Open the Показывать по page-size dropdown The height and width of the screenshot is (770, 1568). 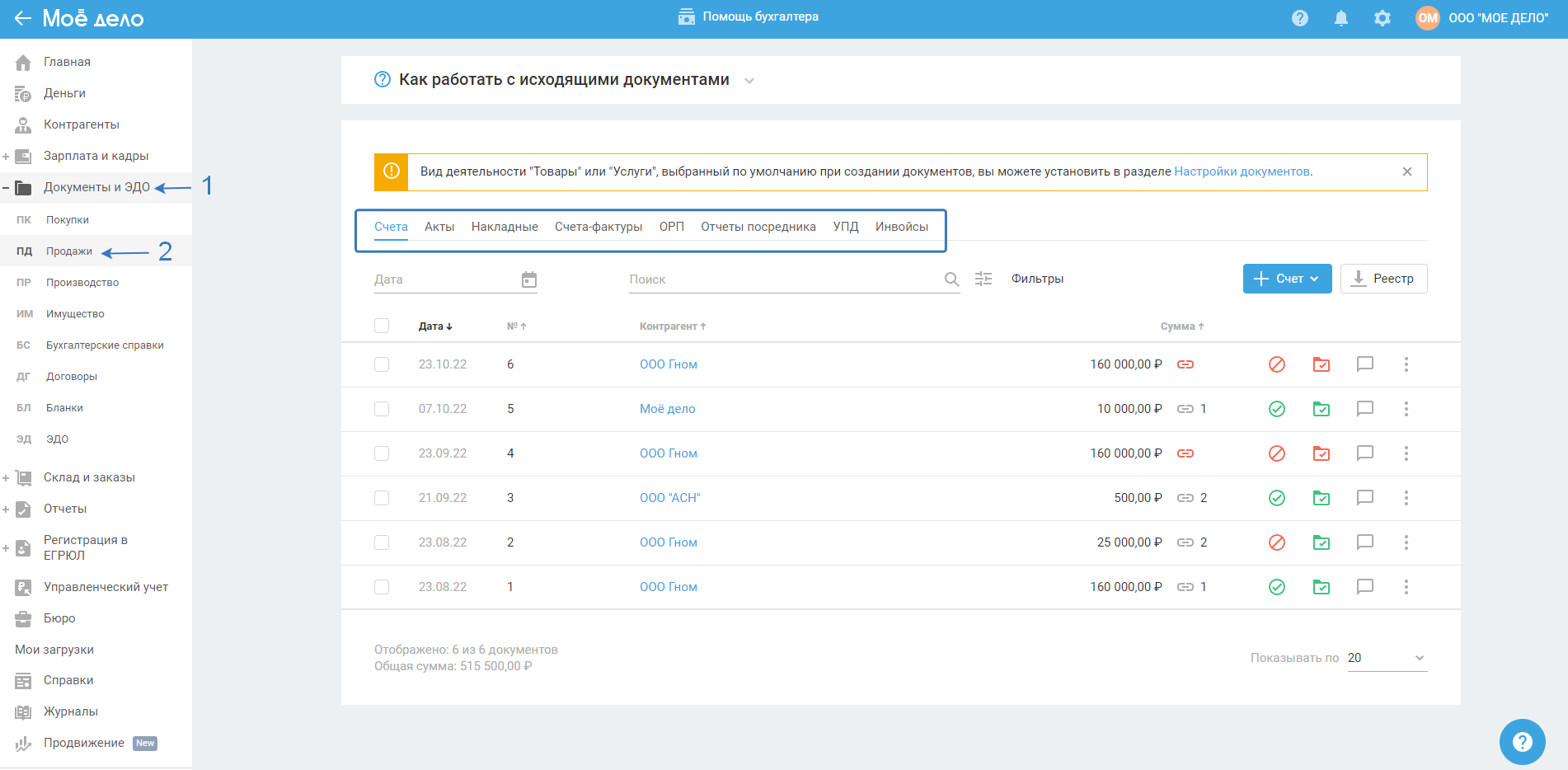point(1387,658)
